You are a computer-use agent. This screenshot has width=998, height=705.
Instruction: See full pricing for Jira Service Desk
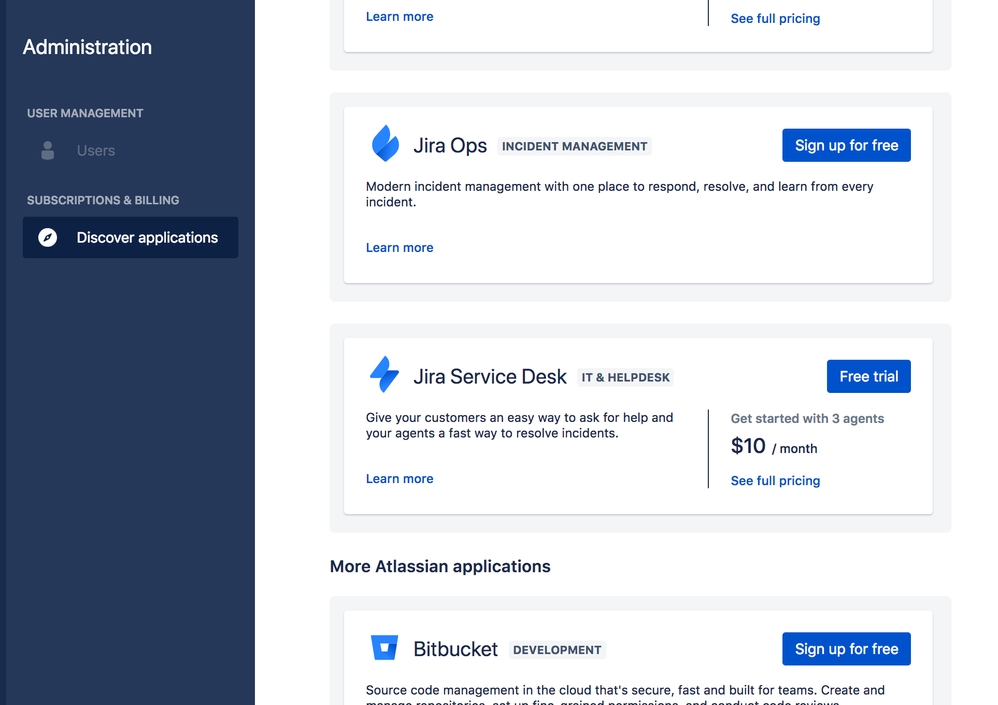(x=775, y=480)
